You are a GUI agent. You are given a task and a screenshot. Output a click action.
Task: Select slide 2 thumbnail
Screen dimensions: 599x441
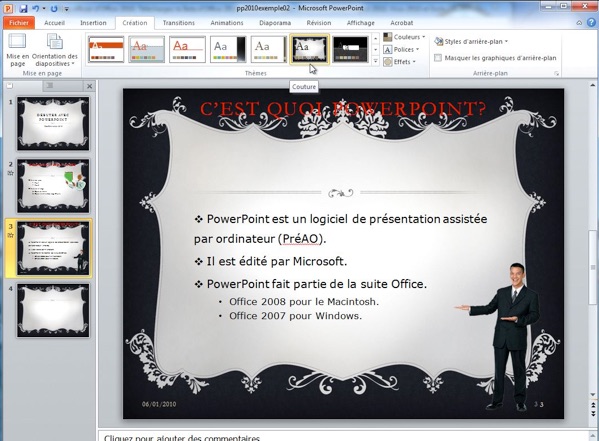pyautogui.click(x=53, y=186)
